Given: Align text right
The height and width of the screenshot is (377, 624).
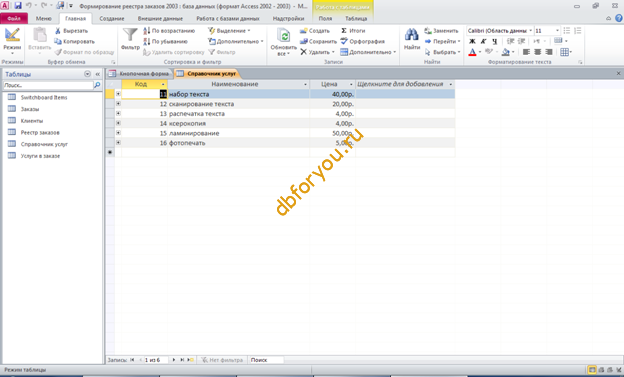Looking at the screenshot, I should (549, 52).
